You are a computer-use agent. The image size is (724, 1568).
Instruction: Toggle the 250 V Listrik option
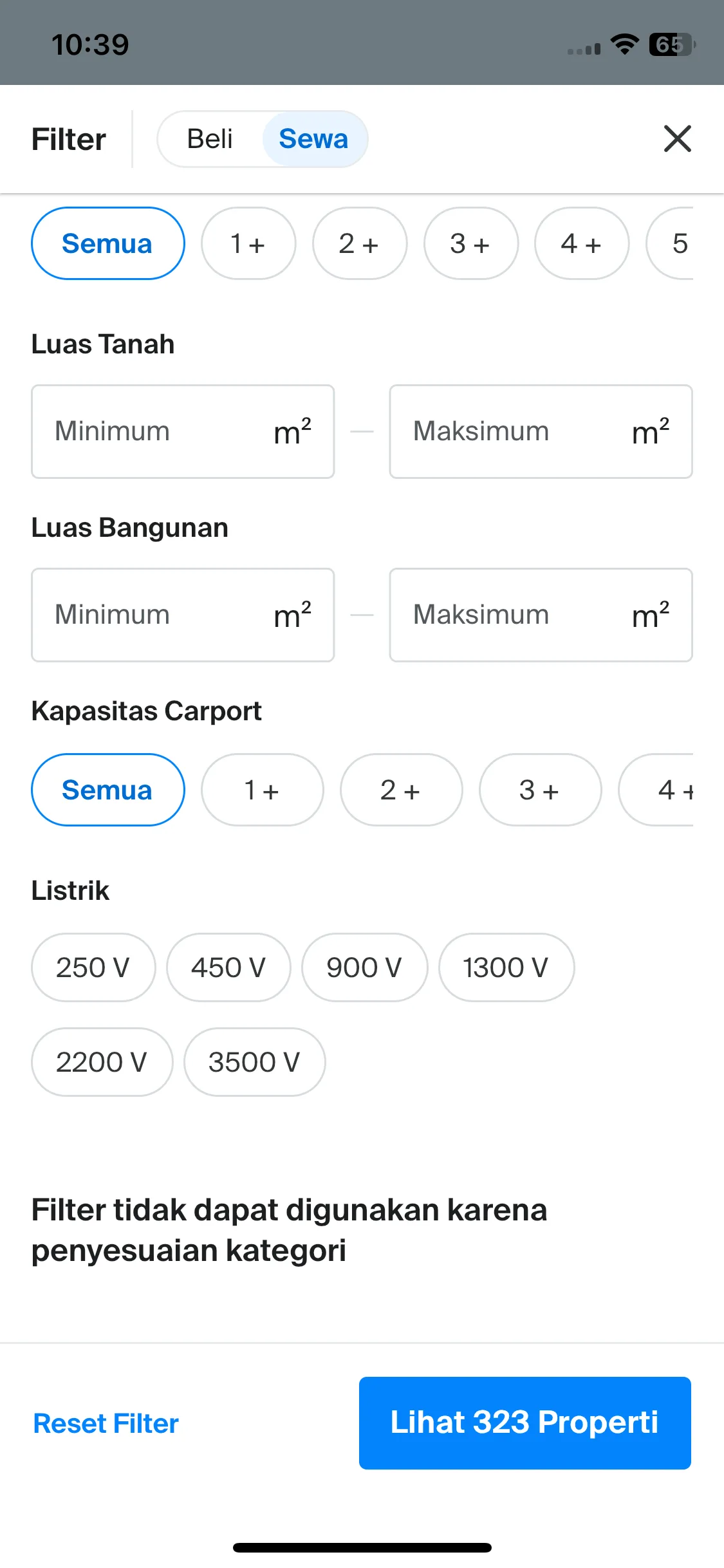coord(93,967)
